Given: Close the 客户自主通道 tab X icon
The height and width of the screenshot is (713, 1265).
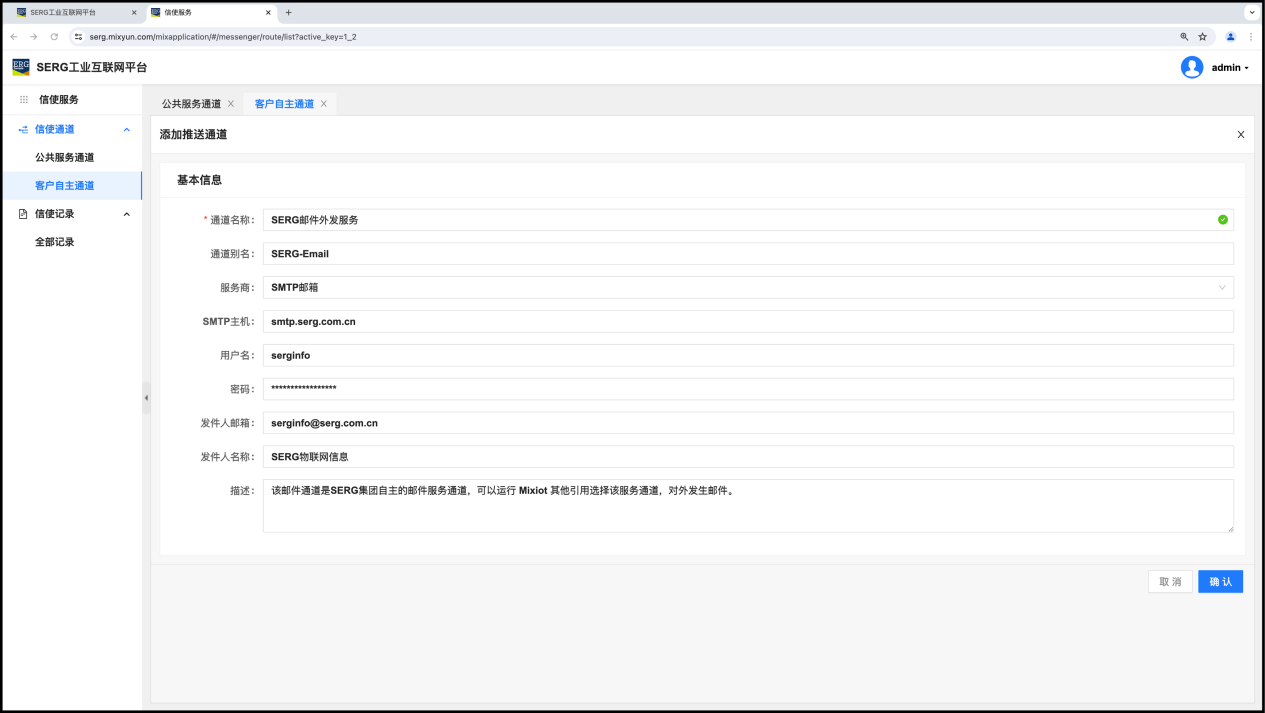Looking at the screenshot, I should (324, 104).
